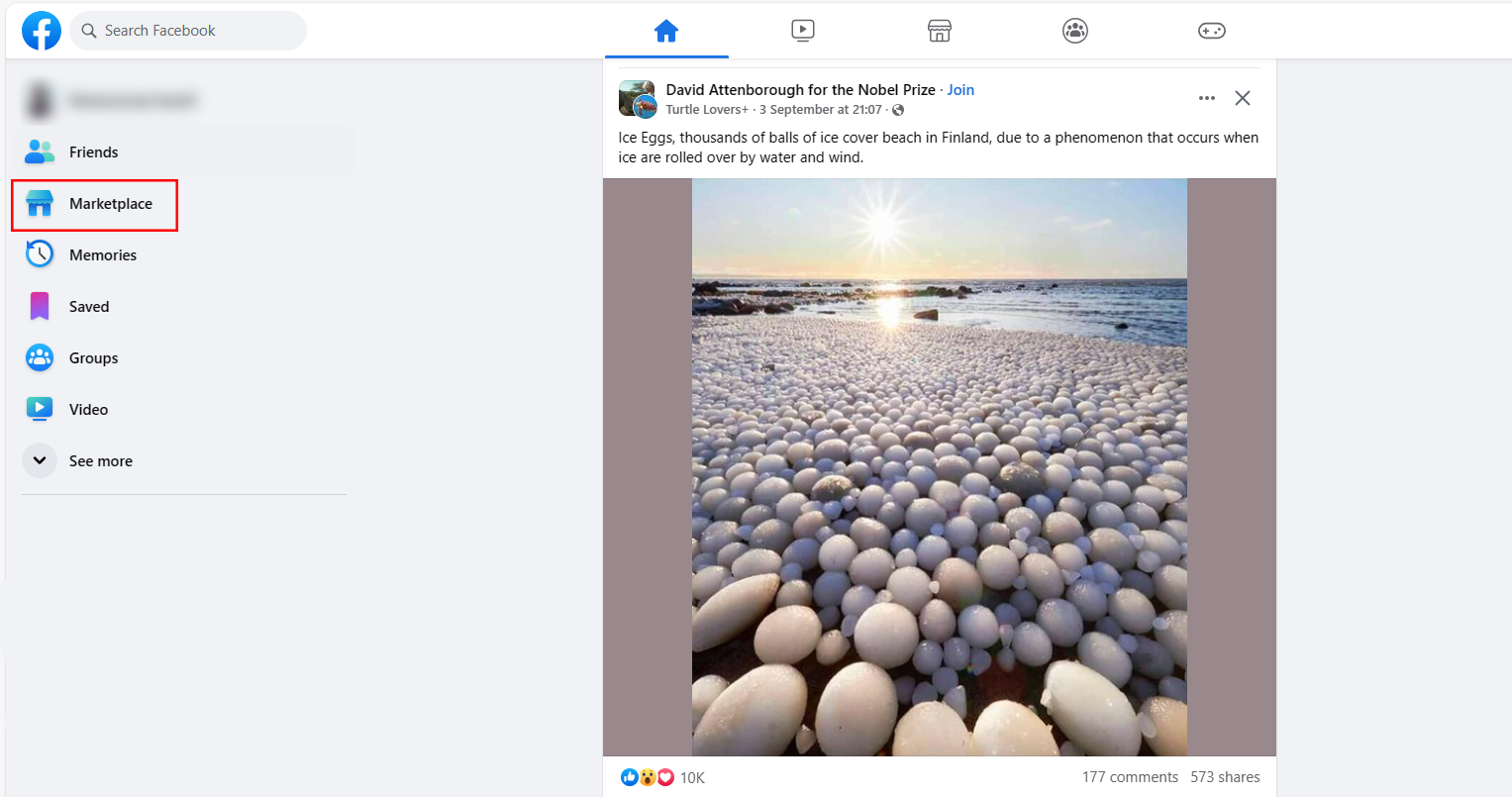This screenshot has height=797, width=1512.
Task: Open the Home feed tab
Action: [x=666, y=31]
